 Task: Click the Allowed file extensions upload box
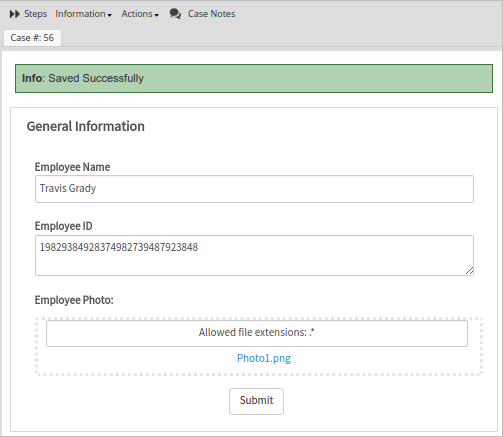pyautogui.click(x=257, y=333)
